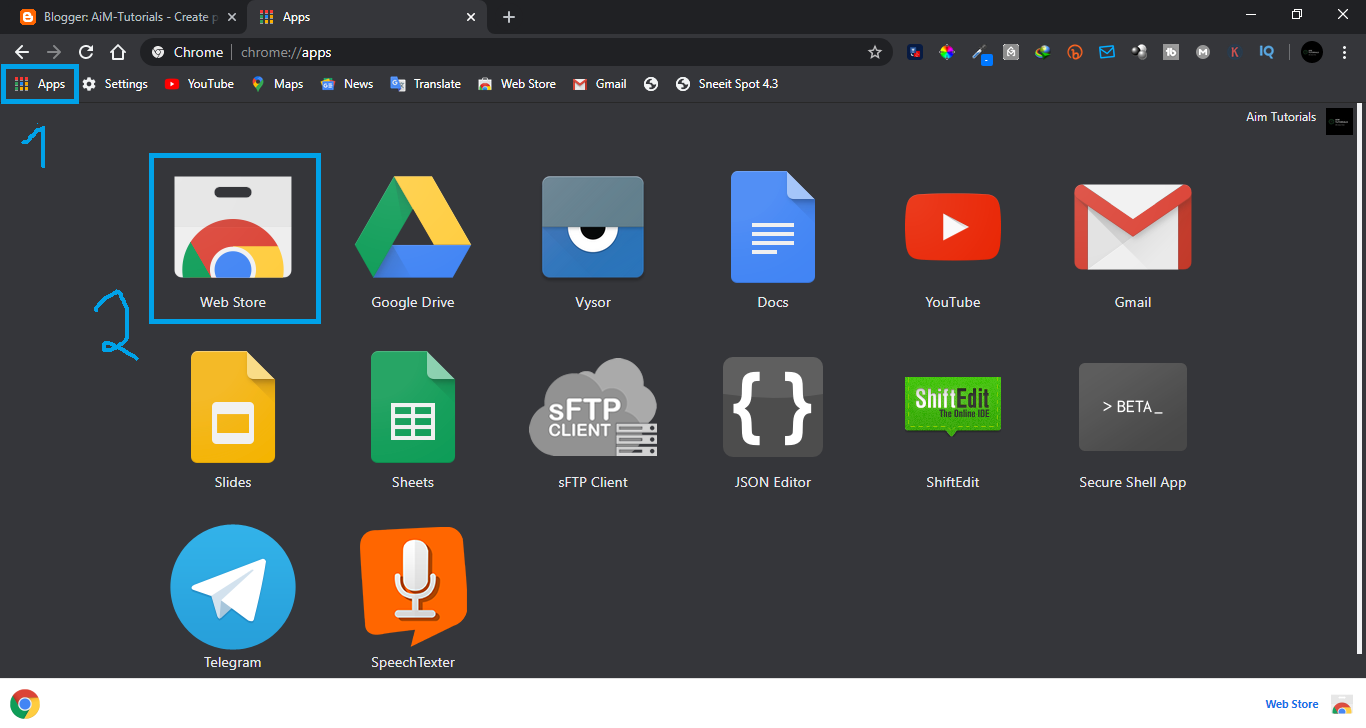Click the unlabeled globe bookmark
Screen dimensions: 1366x728
coord(651,84)
